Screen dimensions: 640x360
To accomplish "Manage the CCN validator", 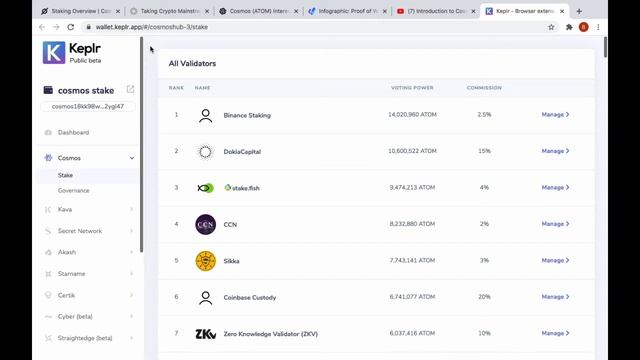I will [x=556, y=224].
